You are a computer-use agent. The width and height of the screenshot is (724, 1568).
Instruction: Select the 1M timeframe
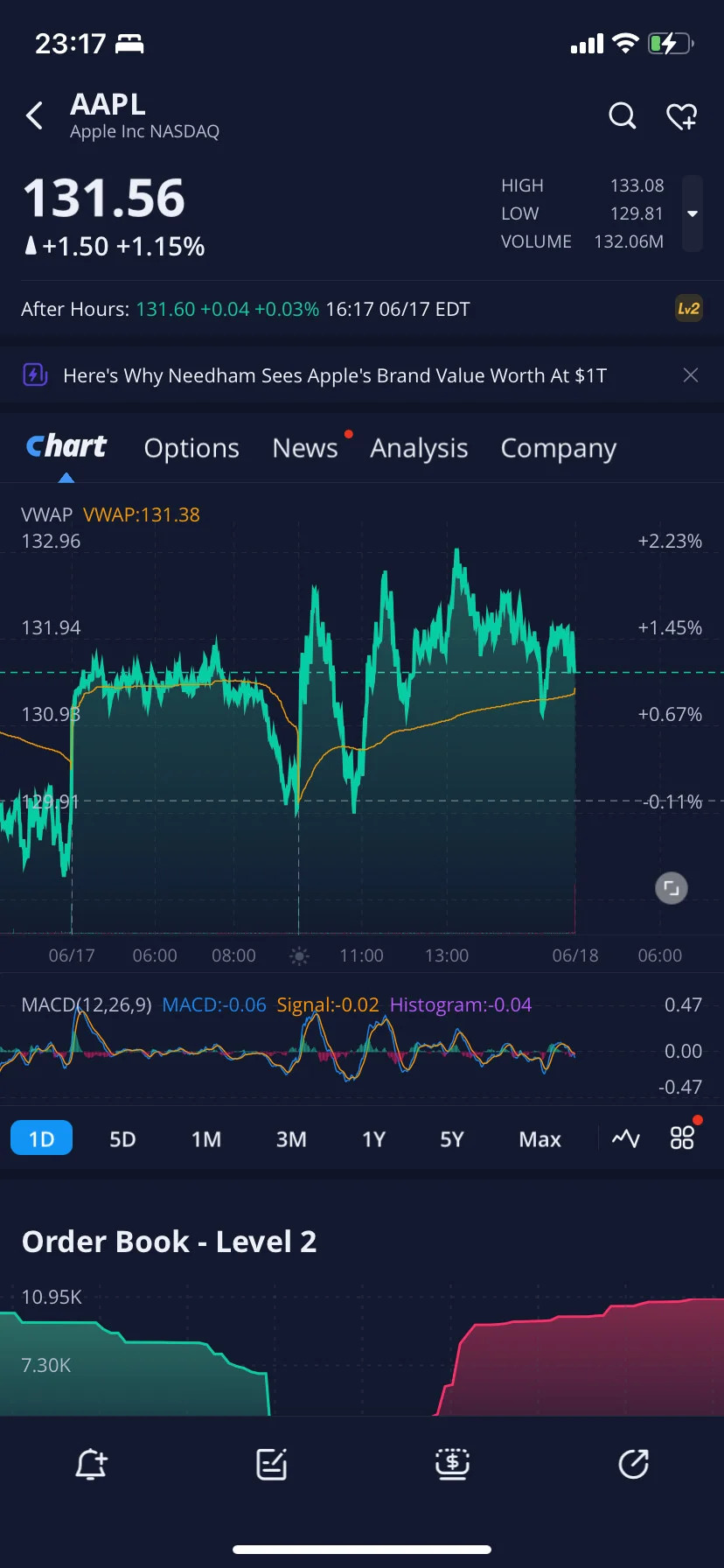coord(206,1139)
